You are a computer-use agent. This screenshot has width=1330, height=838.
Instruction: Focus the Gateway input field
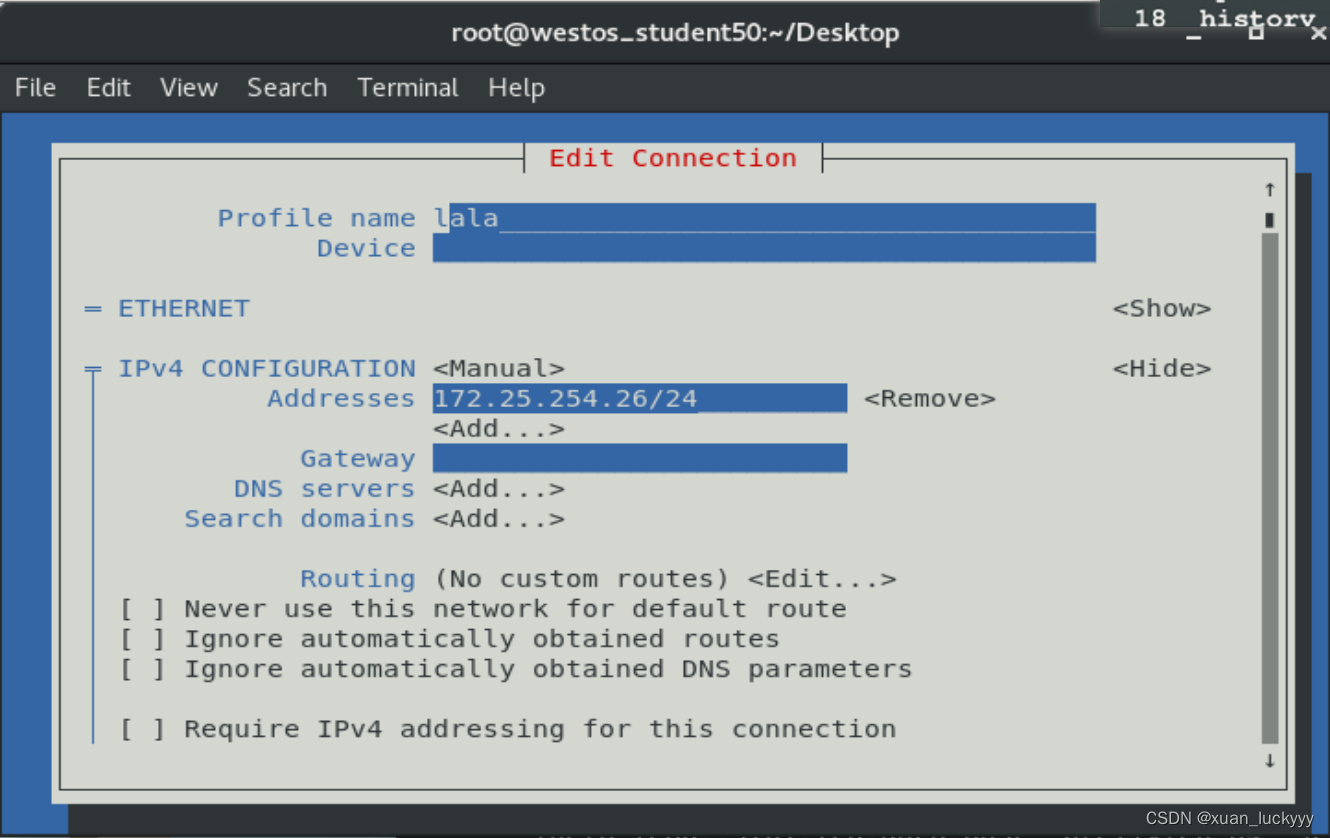point(640,459)
